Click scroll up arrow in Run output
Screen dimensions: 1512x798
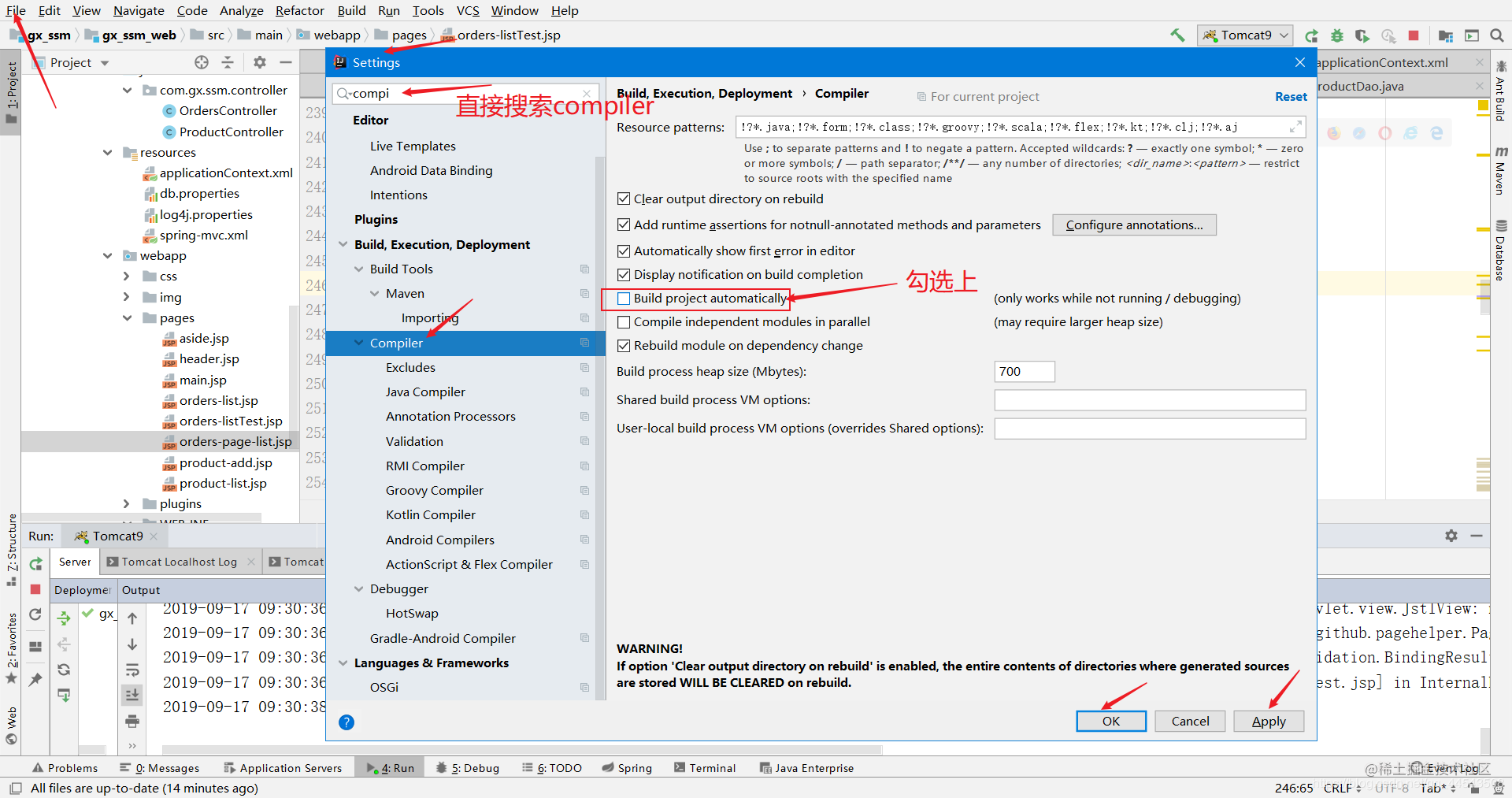click(x=132, y=618)
